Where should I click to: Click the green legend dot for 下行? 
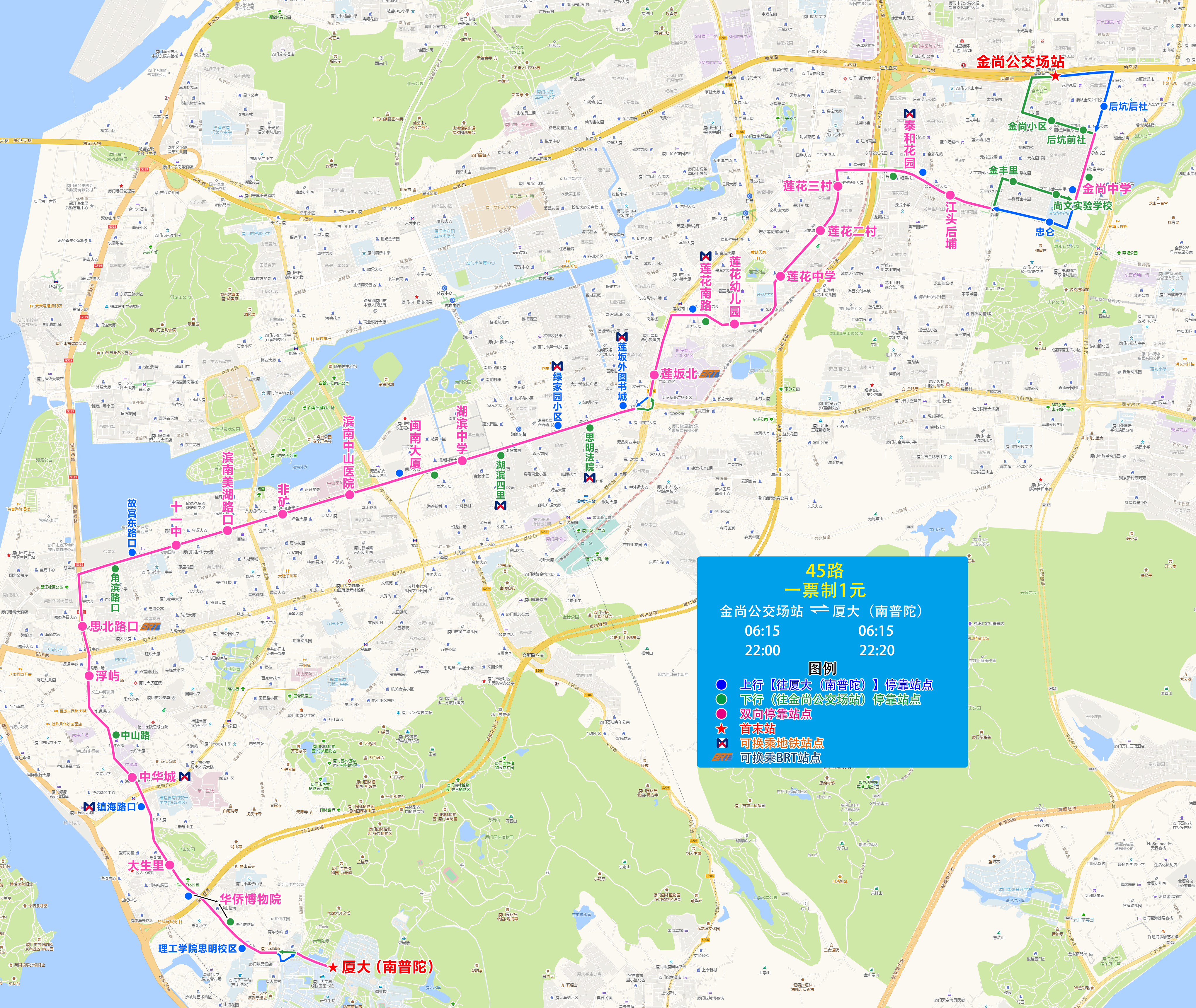coord(722,699)
